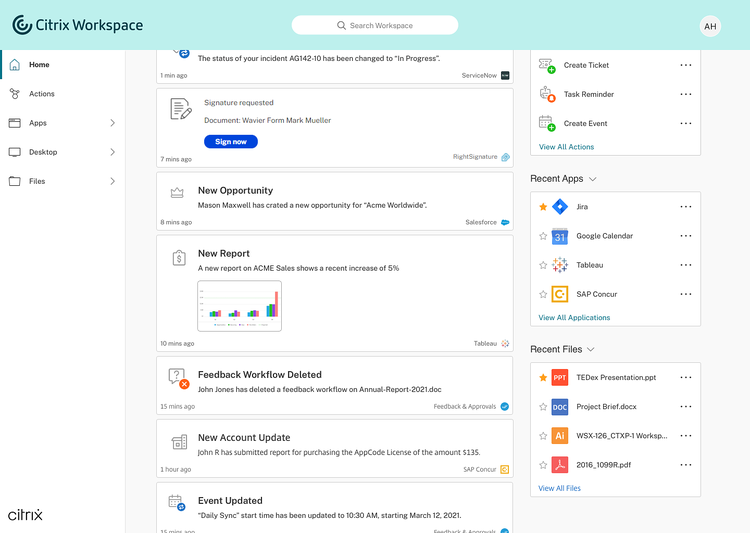750x533 pixels.
Task: Click the New Opportunity crown icon
Action: pos(177,193)
